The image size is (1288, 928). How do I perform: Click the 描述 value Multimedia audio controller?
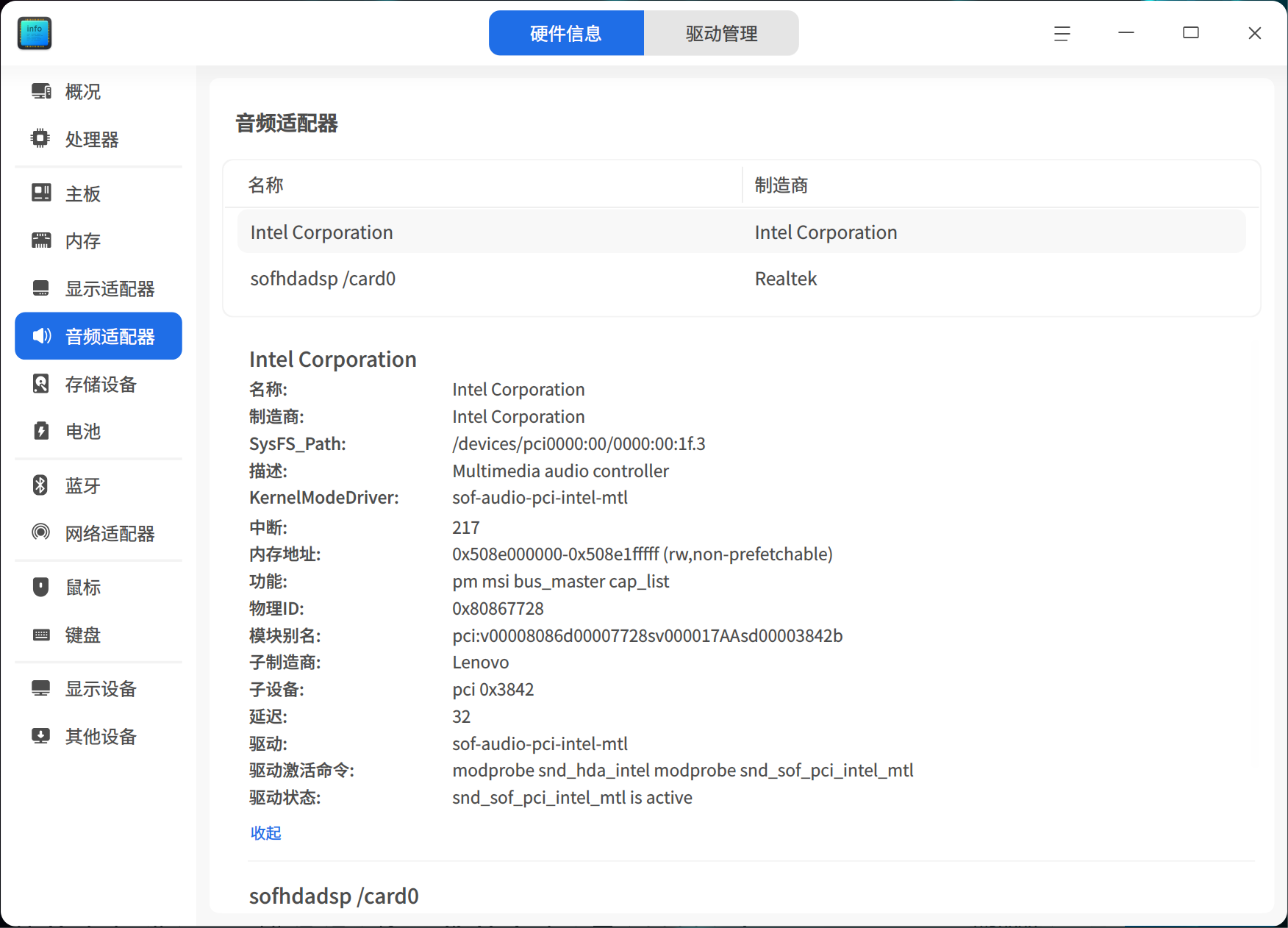pos(560,471)
